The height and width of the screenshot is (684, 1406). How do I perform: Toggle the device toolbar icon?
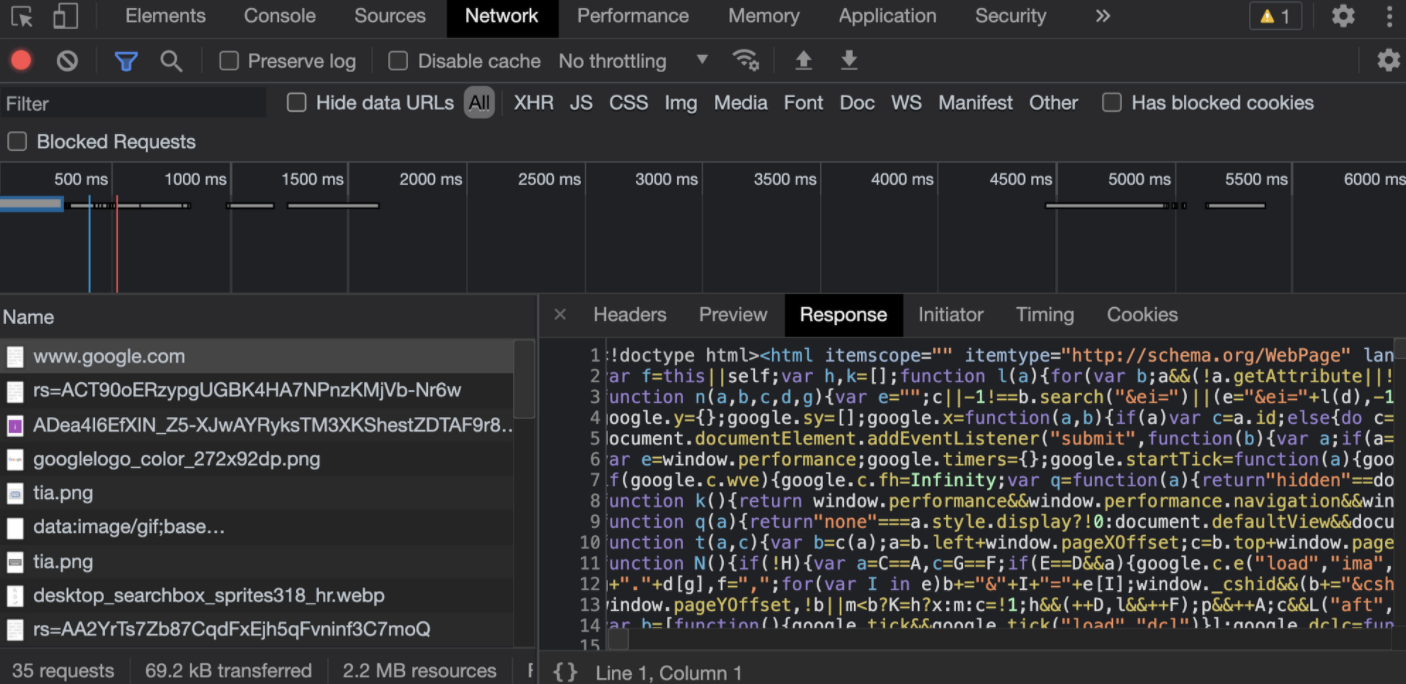pos(65,16)
